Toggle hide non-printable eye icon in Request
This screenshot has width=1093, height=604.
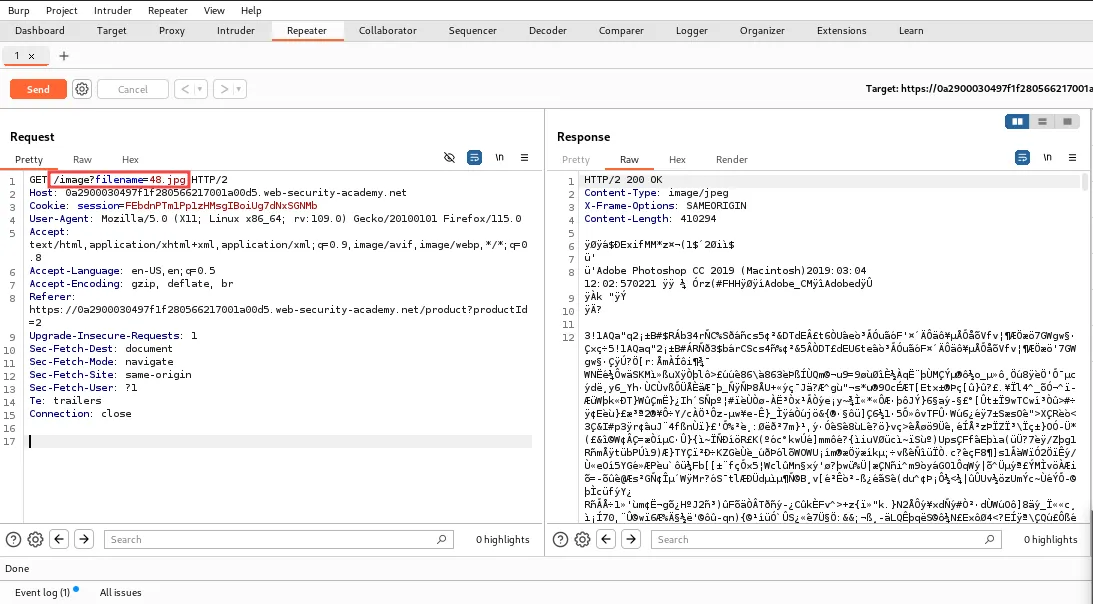(x=450, y=158)
